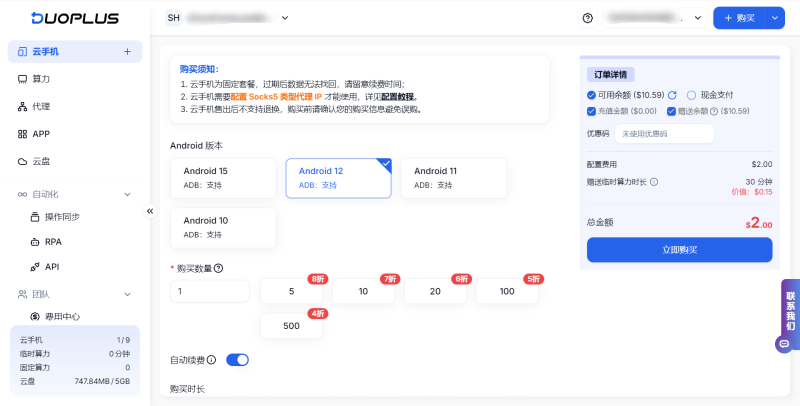Image resolution: width=800 pixels, height=406 pixels.
Task: Open dropdown arrow next to 购买 button
Action: tap(774, 18)
